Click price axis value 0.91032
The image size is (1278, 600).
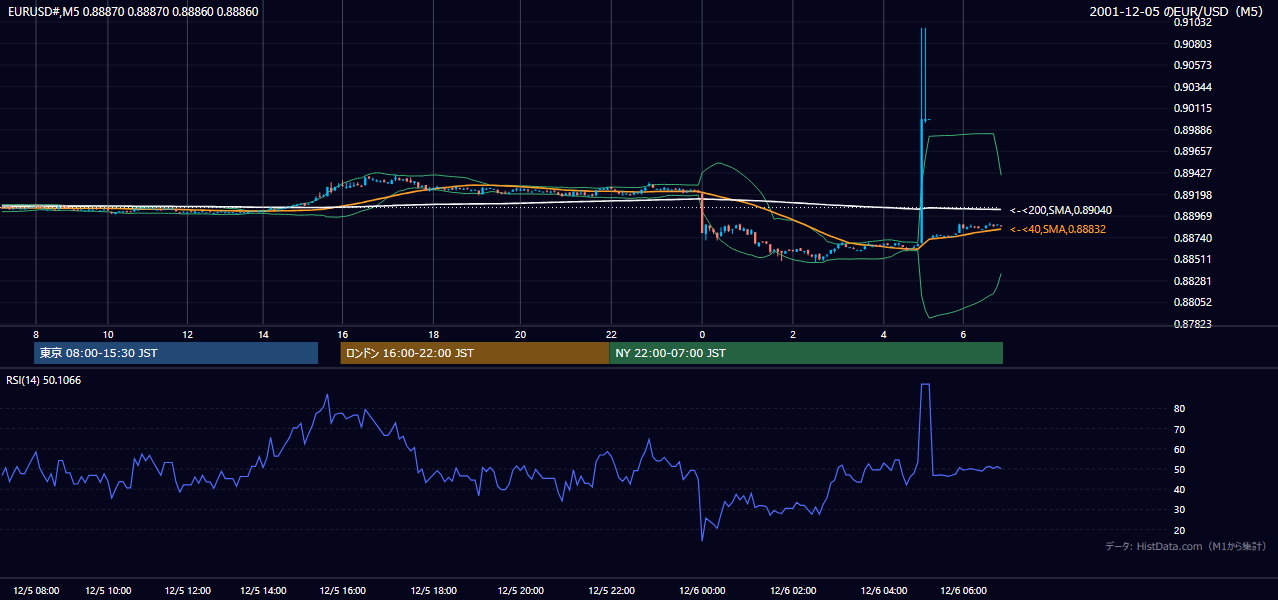click(1193, 22)
